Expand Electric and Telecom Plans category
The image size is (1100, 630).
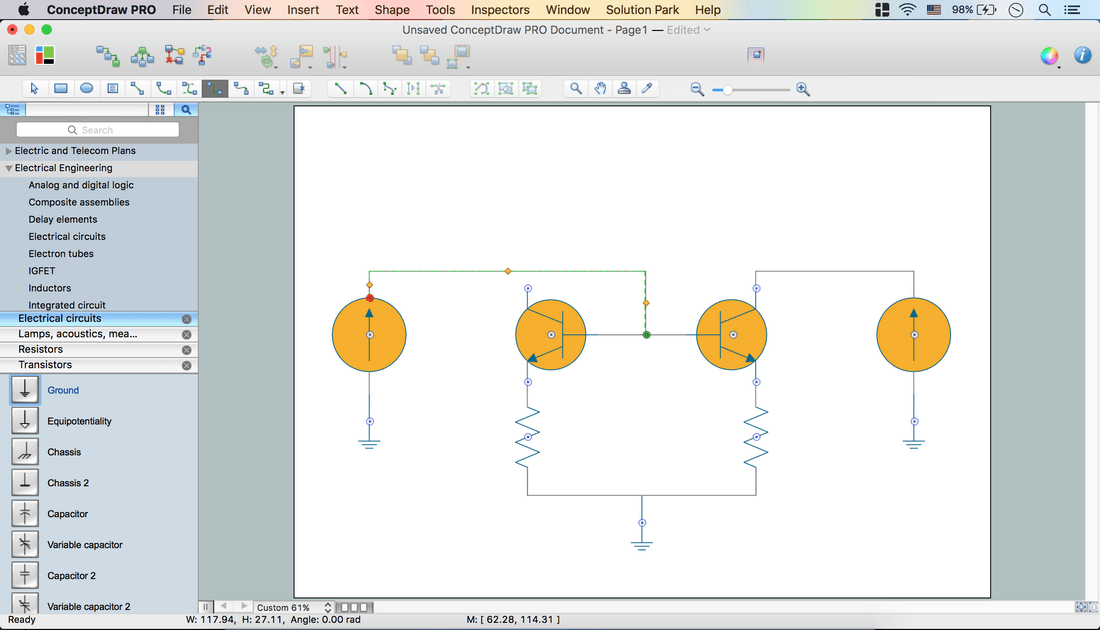coord(9,151)
